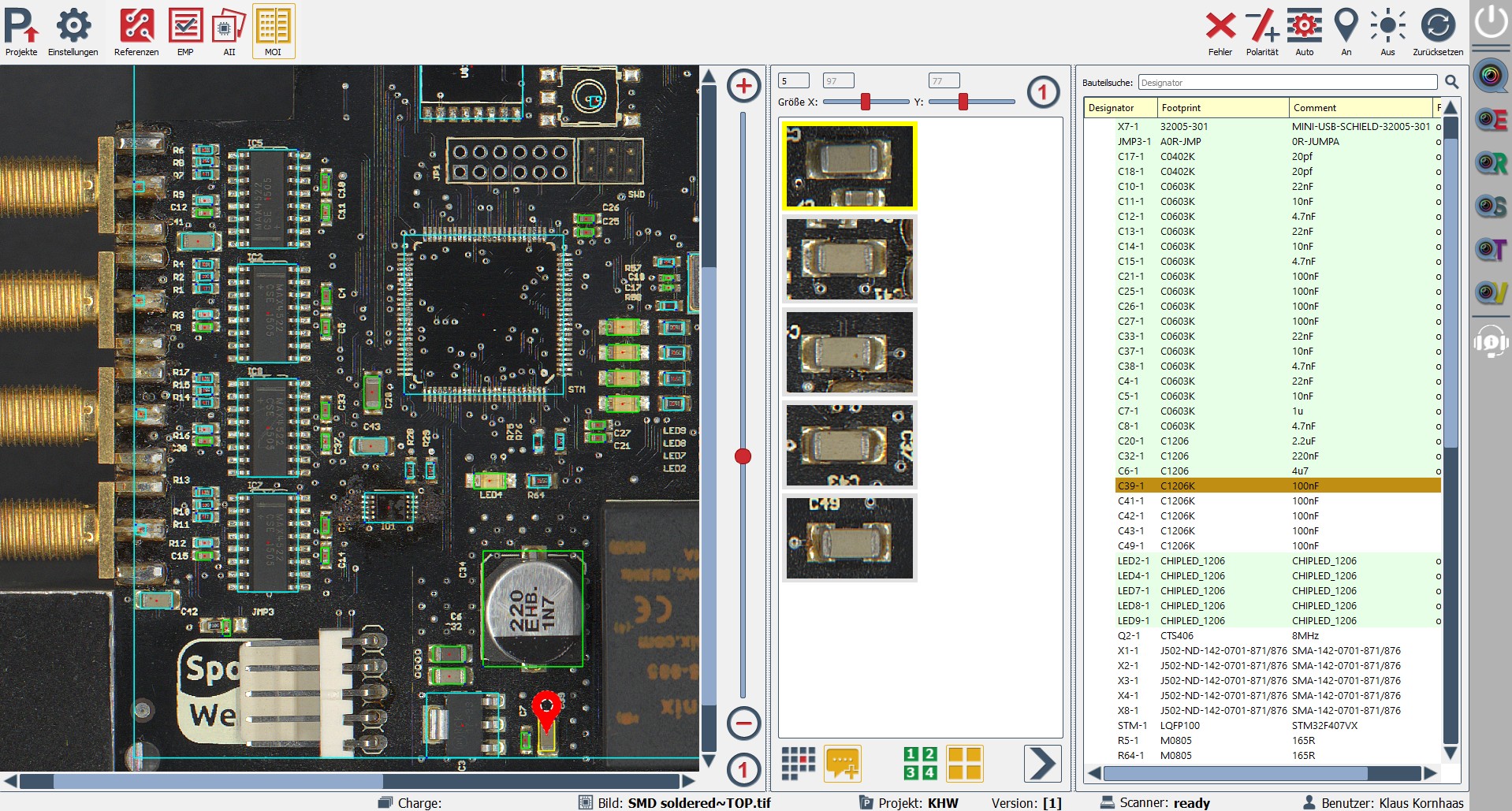1512x811 pixels.
Task: Click the power button icon
Action: click(1491, 21)
